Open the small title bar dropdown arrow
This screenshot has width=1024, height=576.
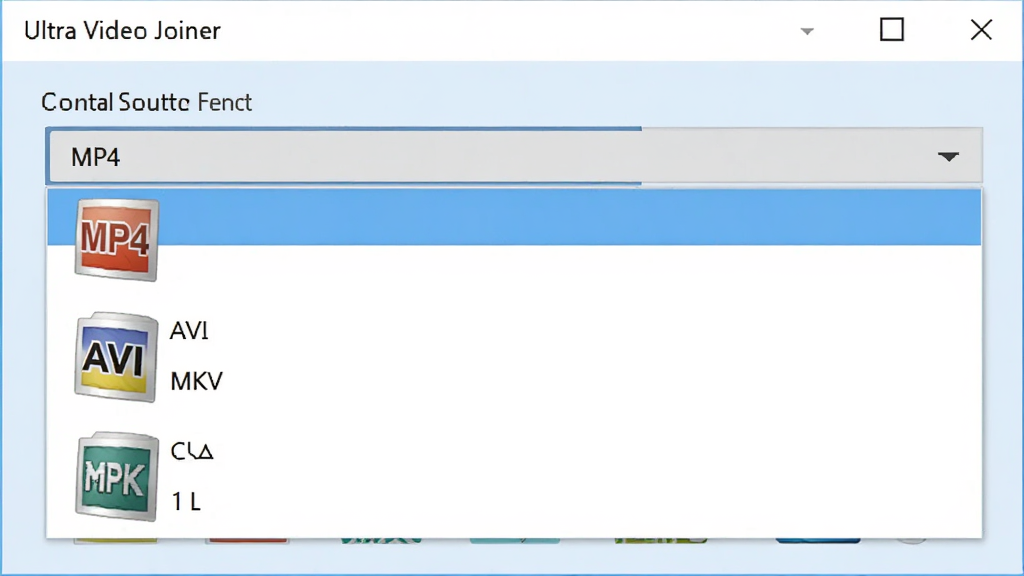[x=807, y=31]
